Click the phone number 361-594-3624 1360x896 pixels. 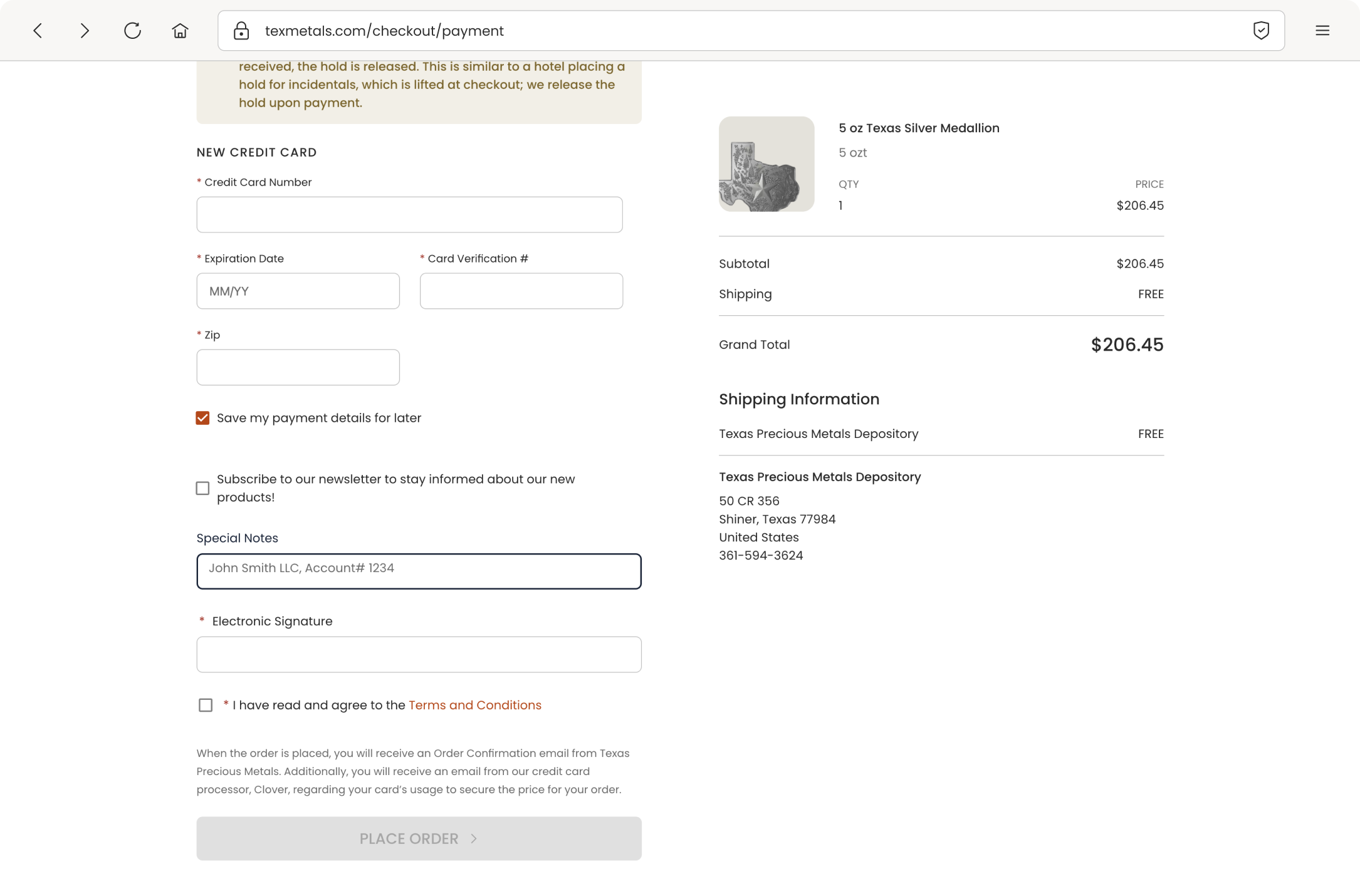coord(761,556)
